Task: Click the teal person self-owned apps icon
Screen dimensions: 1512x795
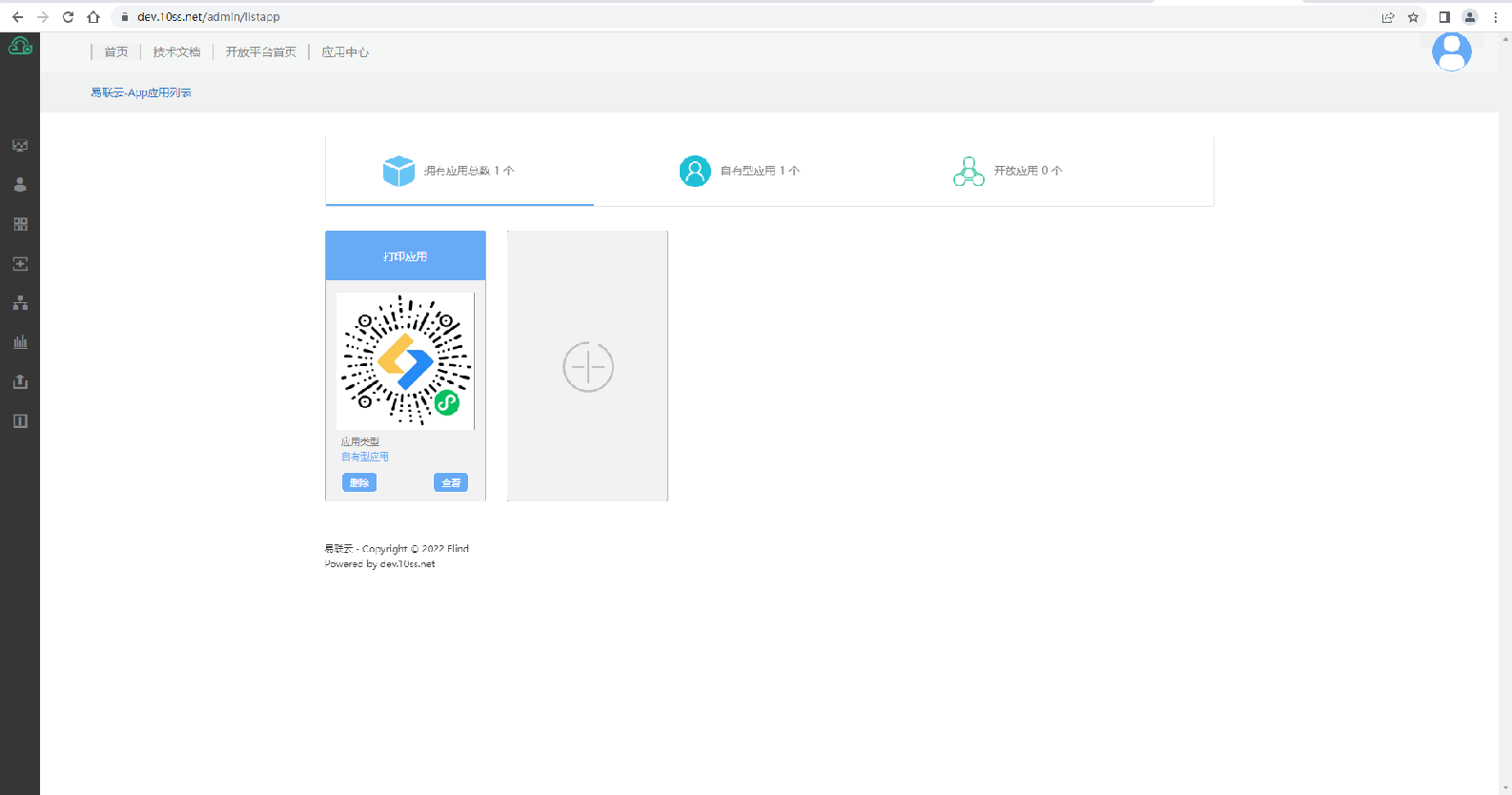Action: 695,171
